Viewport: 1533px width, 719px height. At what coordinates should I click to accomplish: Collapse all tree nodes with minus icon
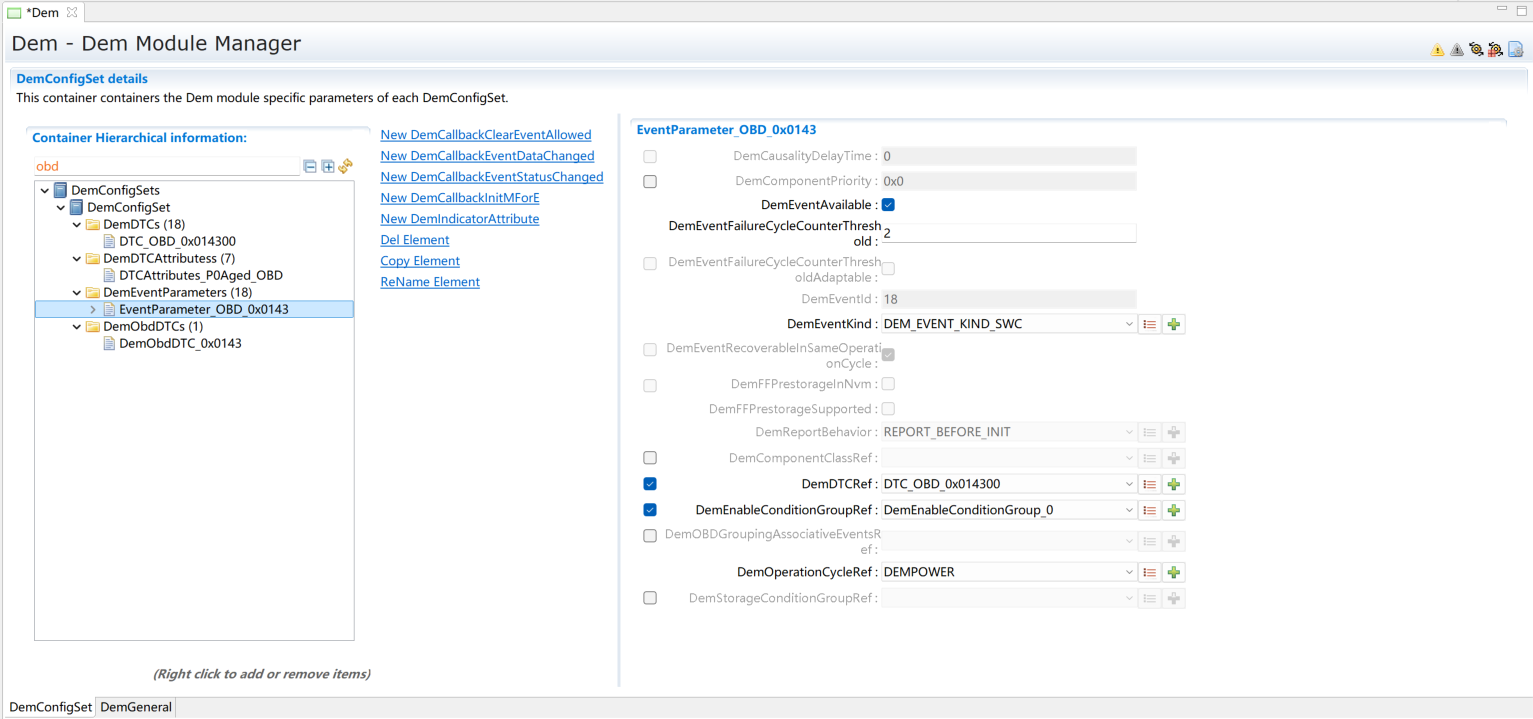tap(310, 167)
